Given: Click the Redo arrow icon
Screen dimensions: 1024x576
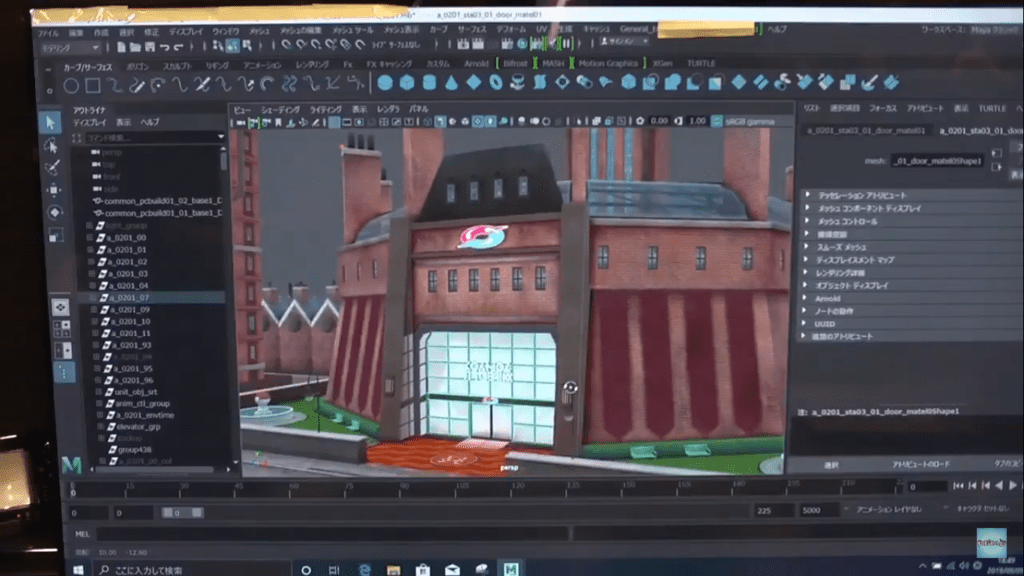Looking at the screenshot, I should pyautogui.click(x=178, y=47).
